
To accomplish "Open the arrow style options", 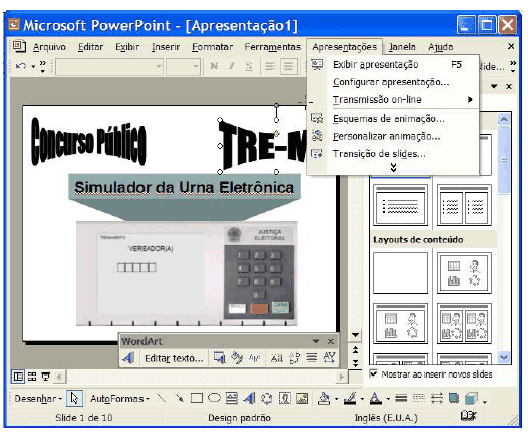I will (436, 399).
